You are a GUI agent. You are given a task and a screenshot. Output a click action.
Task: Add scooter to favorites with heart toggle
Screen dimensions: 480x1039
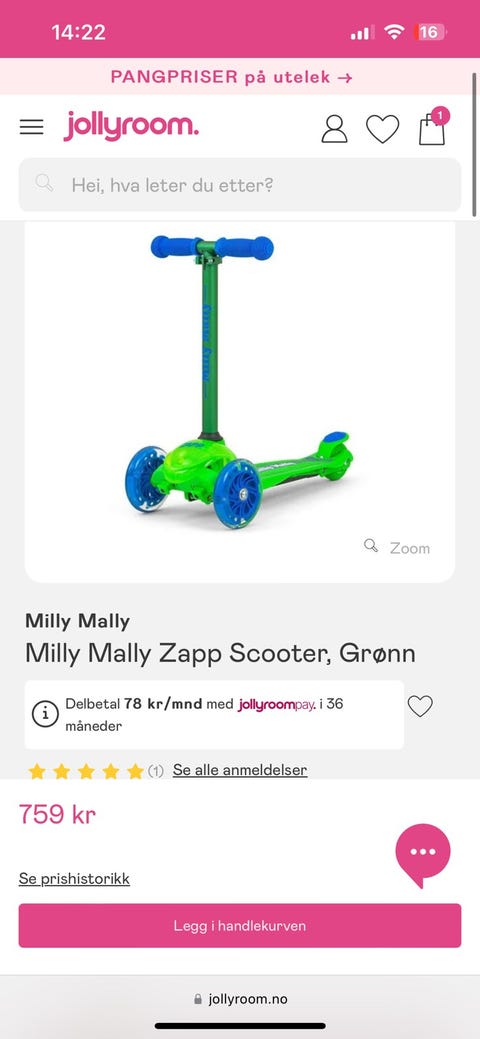420,706
